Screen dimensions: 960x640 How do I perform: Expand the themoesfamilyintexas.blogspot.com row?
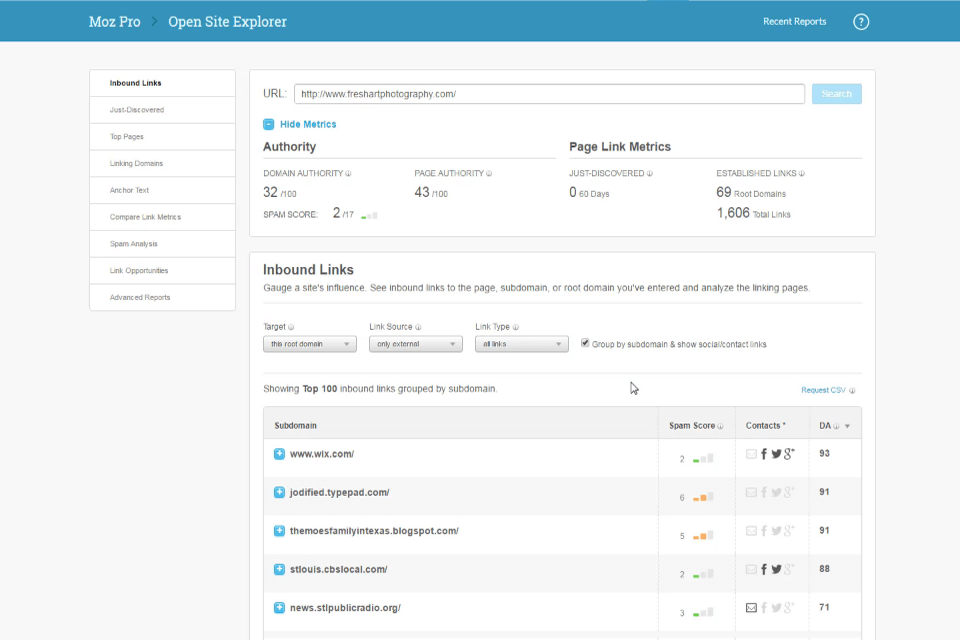click(x=279, y=531)
